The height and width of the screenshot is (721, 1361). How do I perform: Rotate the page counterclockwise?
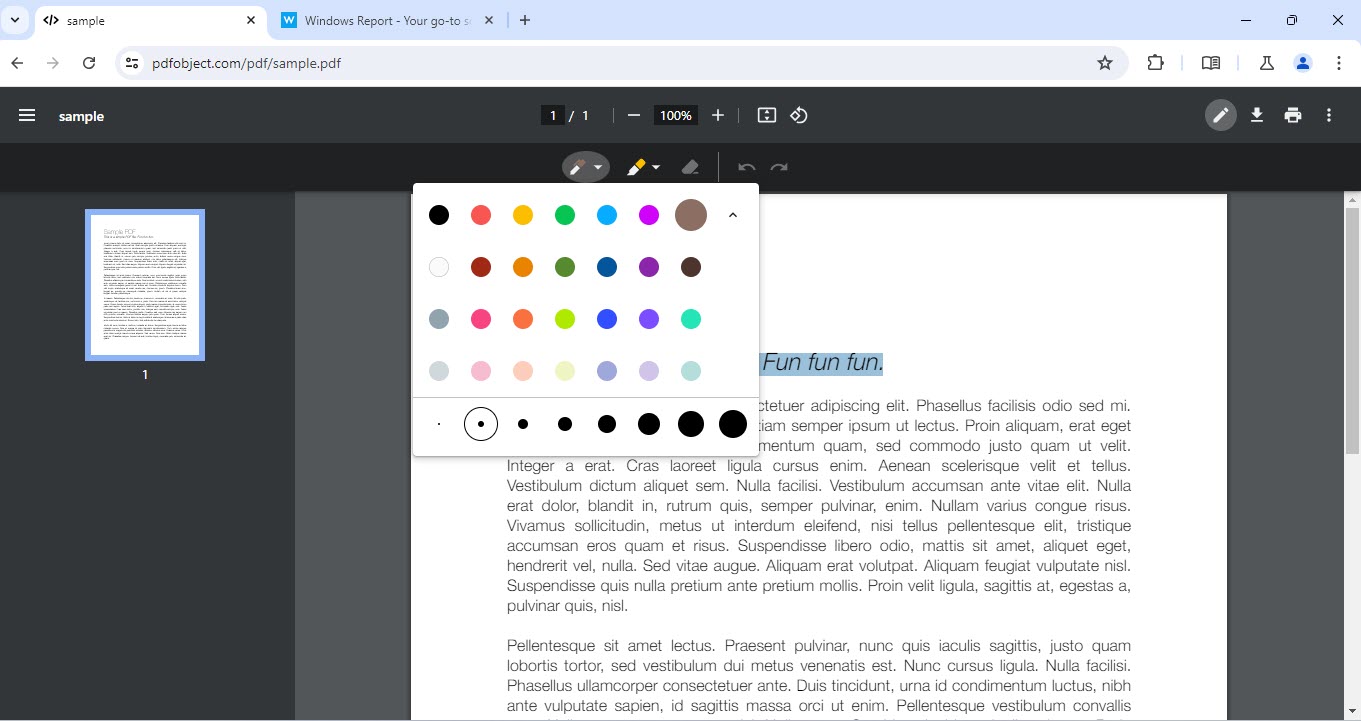[799, 116]
